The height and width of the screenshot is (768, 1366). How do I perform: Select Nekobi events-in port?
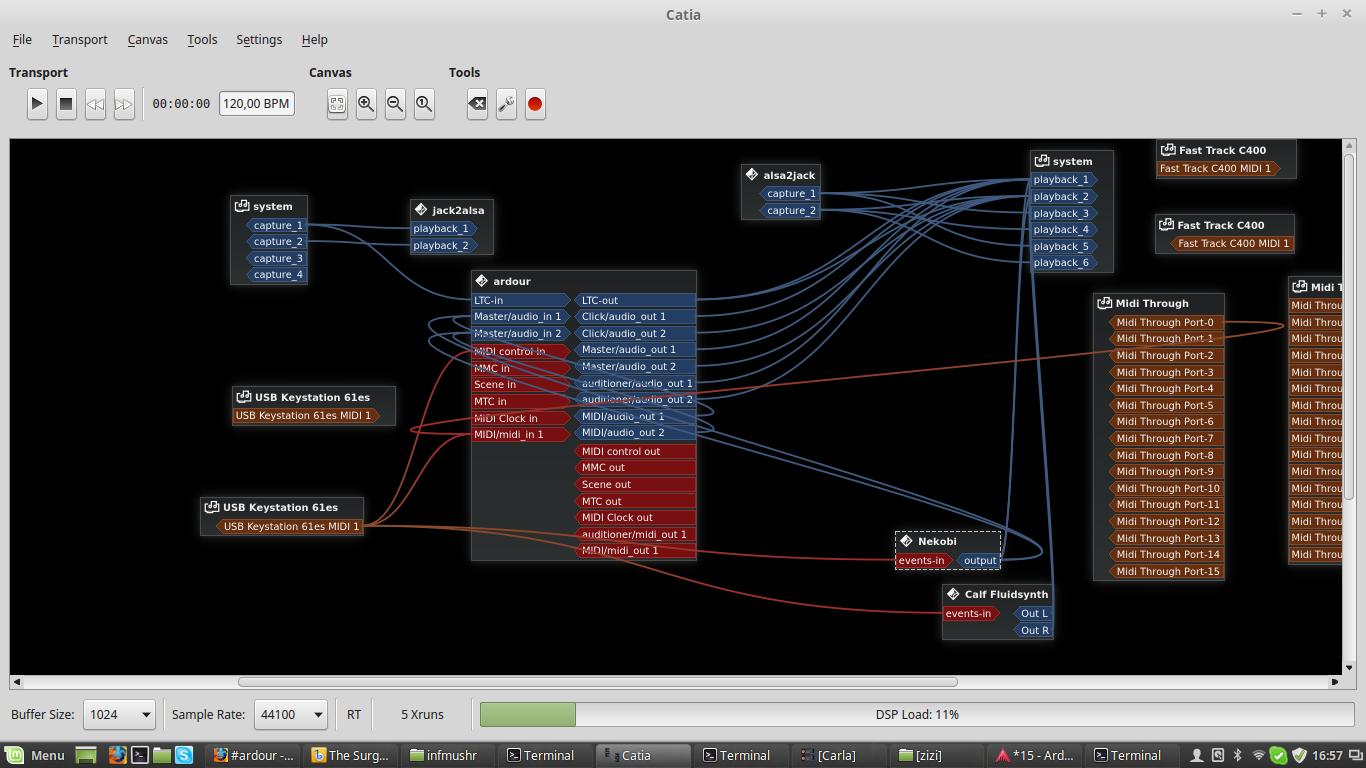[x=924, y=560]
